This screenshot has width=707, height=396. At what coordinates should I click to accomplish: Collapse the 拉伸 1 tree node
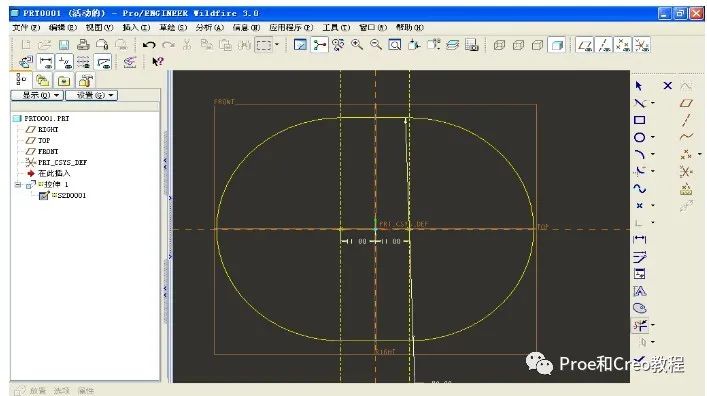(18, 184)
